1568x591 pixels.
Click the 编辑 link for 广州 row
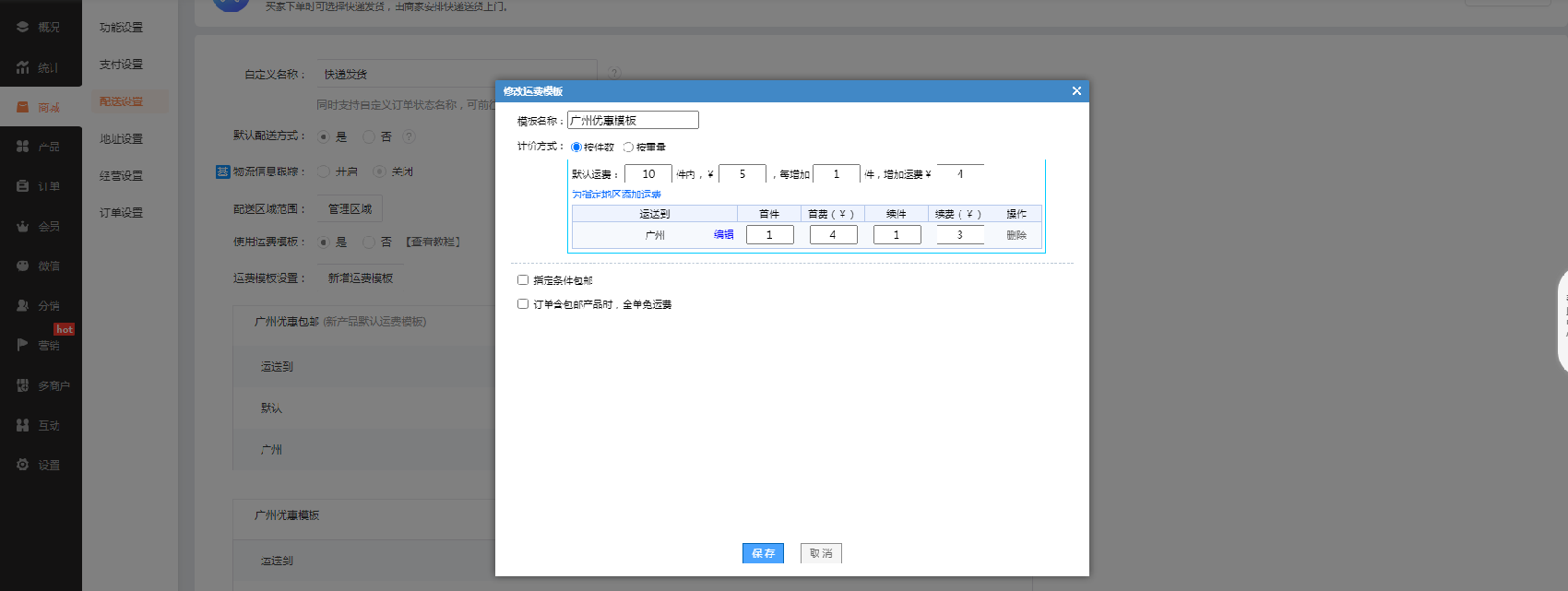723,235
